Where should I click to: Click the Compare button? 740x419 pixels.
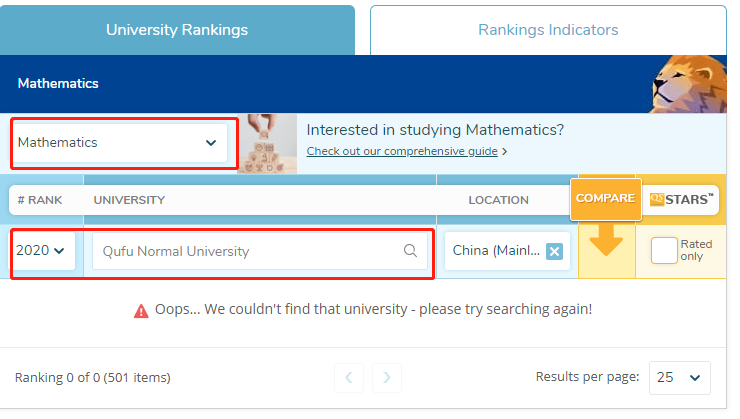(605, 198)
